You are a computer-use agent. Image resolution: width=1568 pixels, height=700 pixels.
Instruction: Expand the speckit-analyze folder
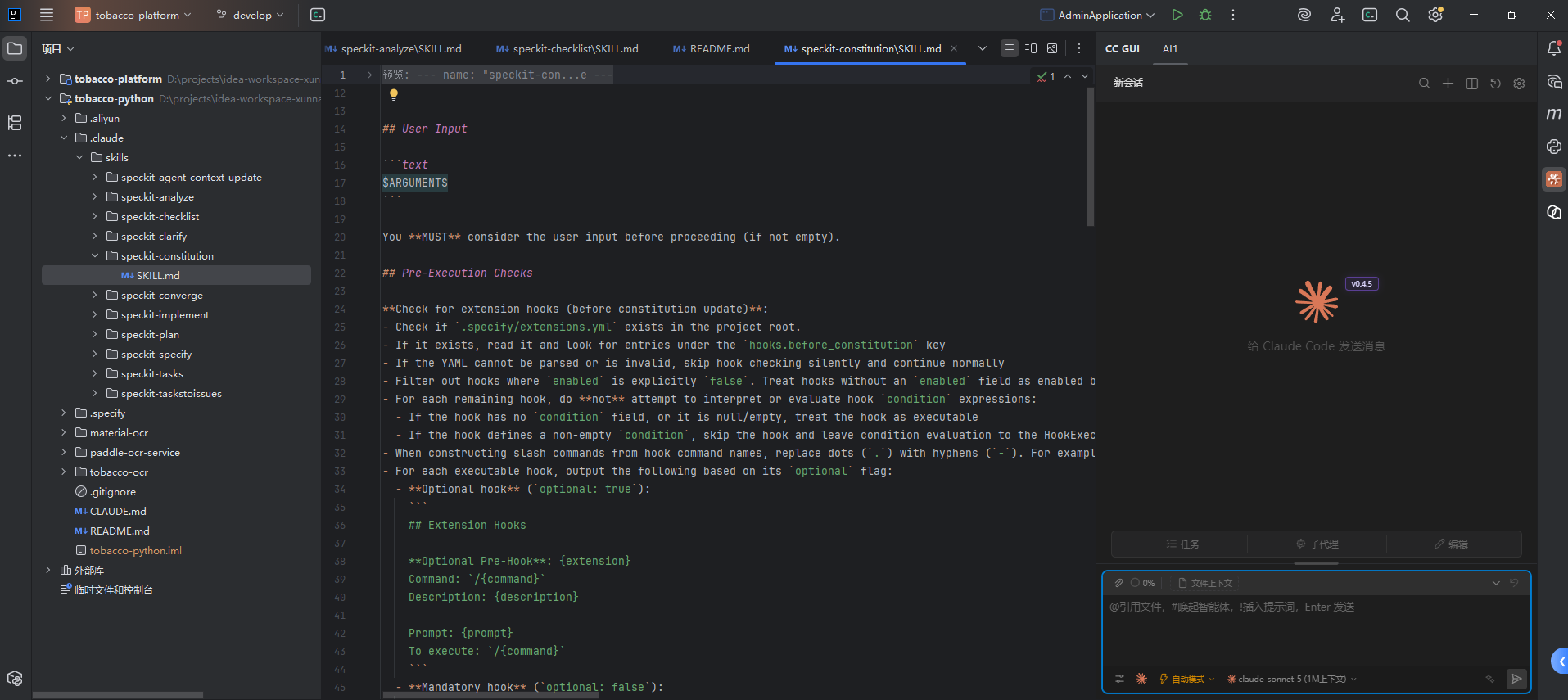pyautogui.click(x=95, y=196)
